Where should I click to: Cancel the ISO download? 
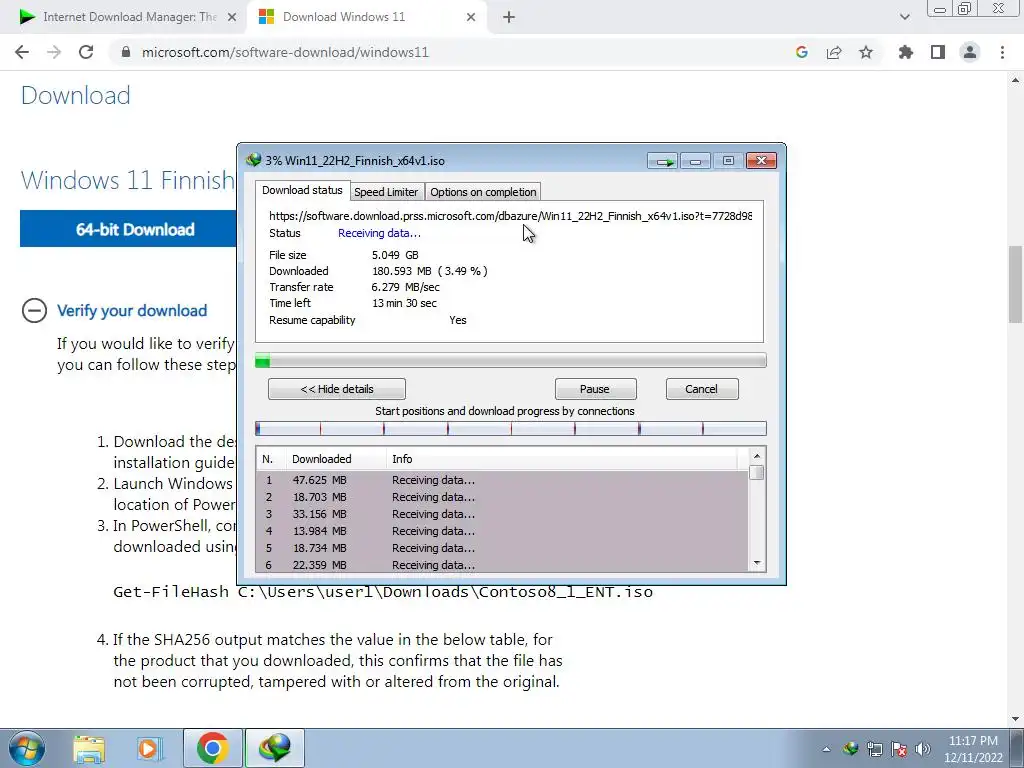[x=702, y=389]
